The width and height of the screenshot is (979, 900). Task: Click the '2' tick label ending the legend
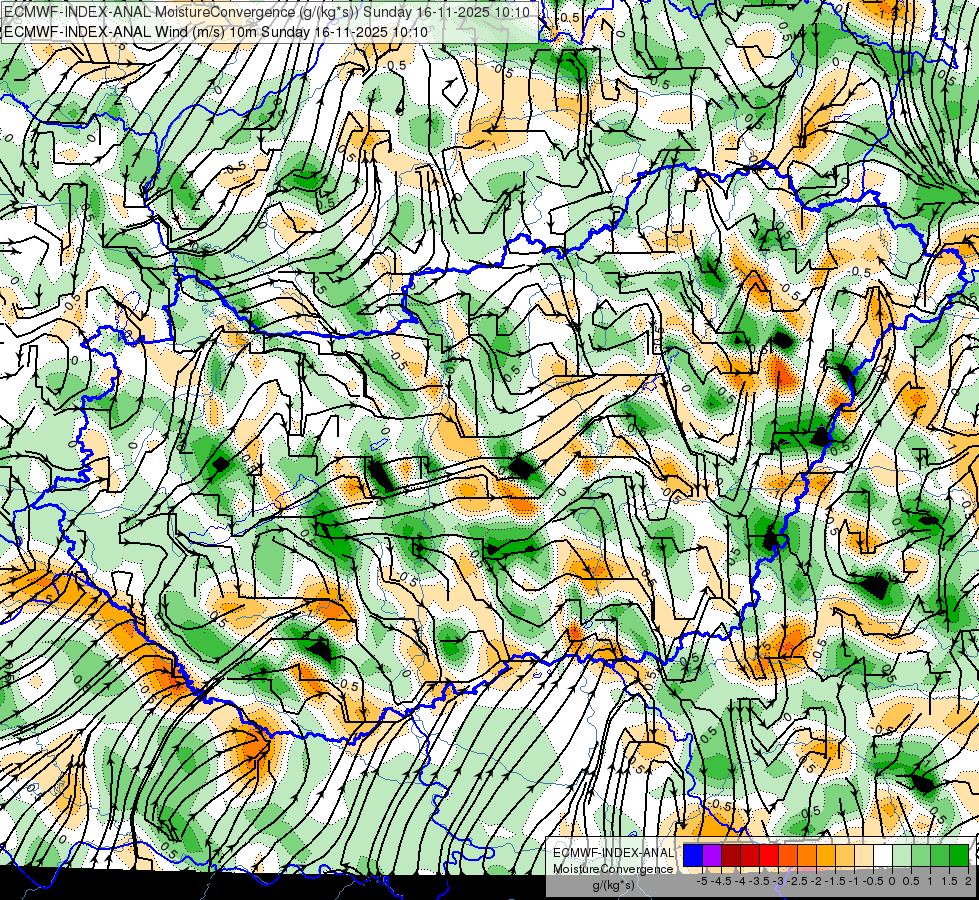[968, 881]
